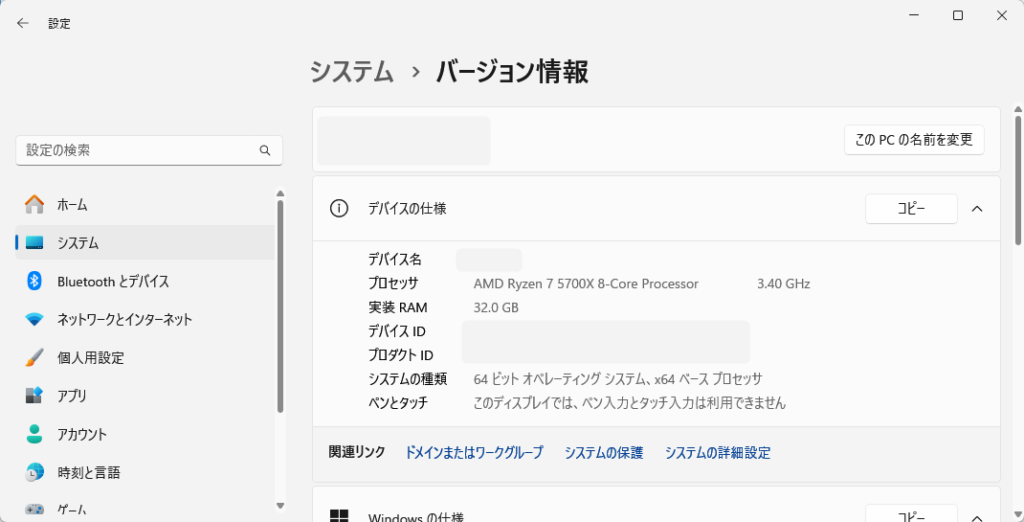Click the 3.40 GHz value
The width and height of the screenshot is (1024, 522).
click(784, 284)
